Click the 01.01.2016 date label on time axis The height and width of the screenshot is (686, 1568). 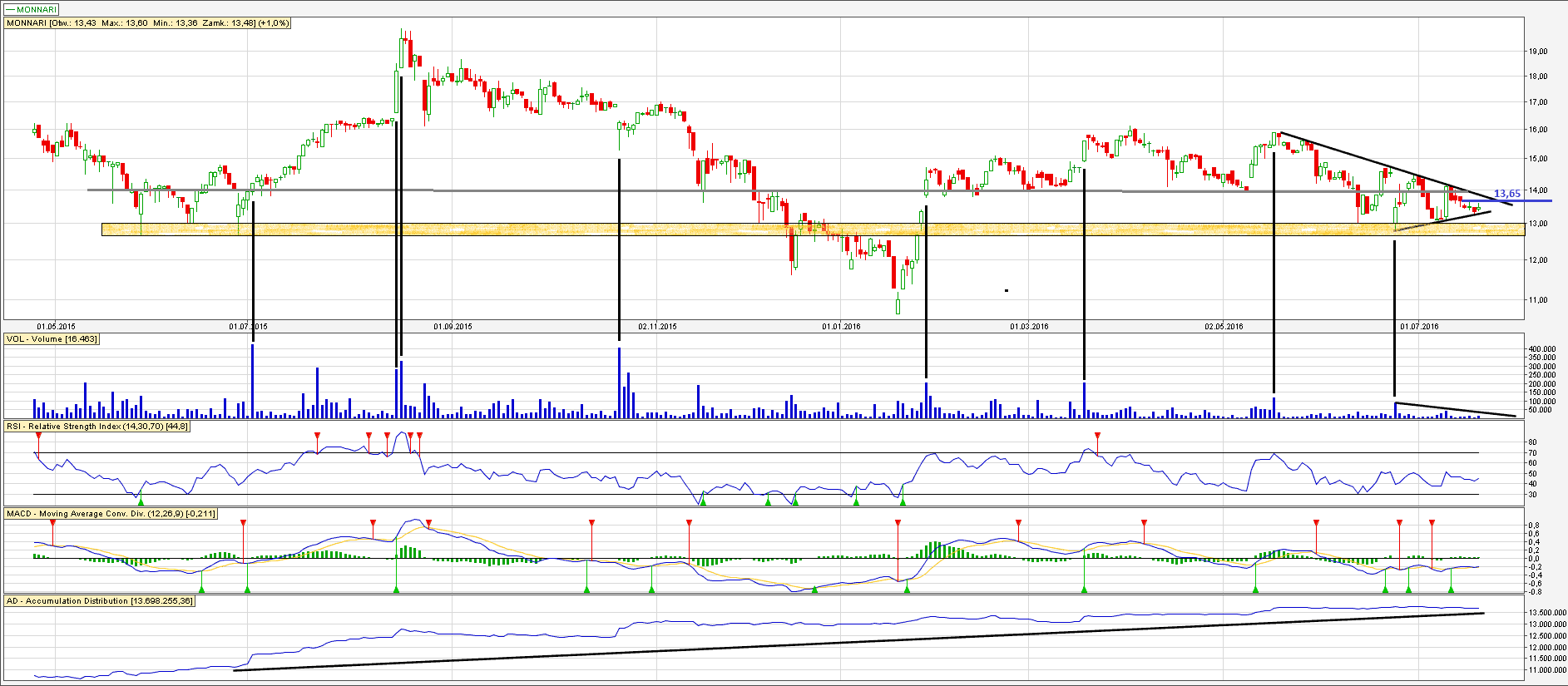[841, 327]
